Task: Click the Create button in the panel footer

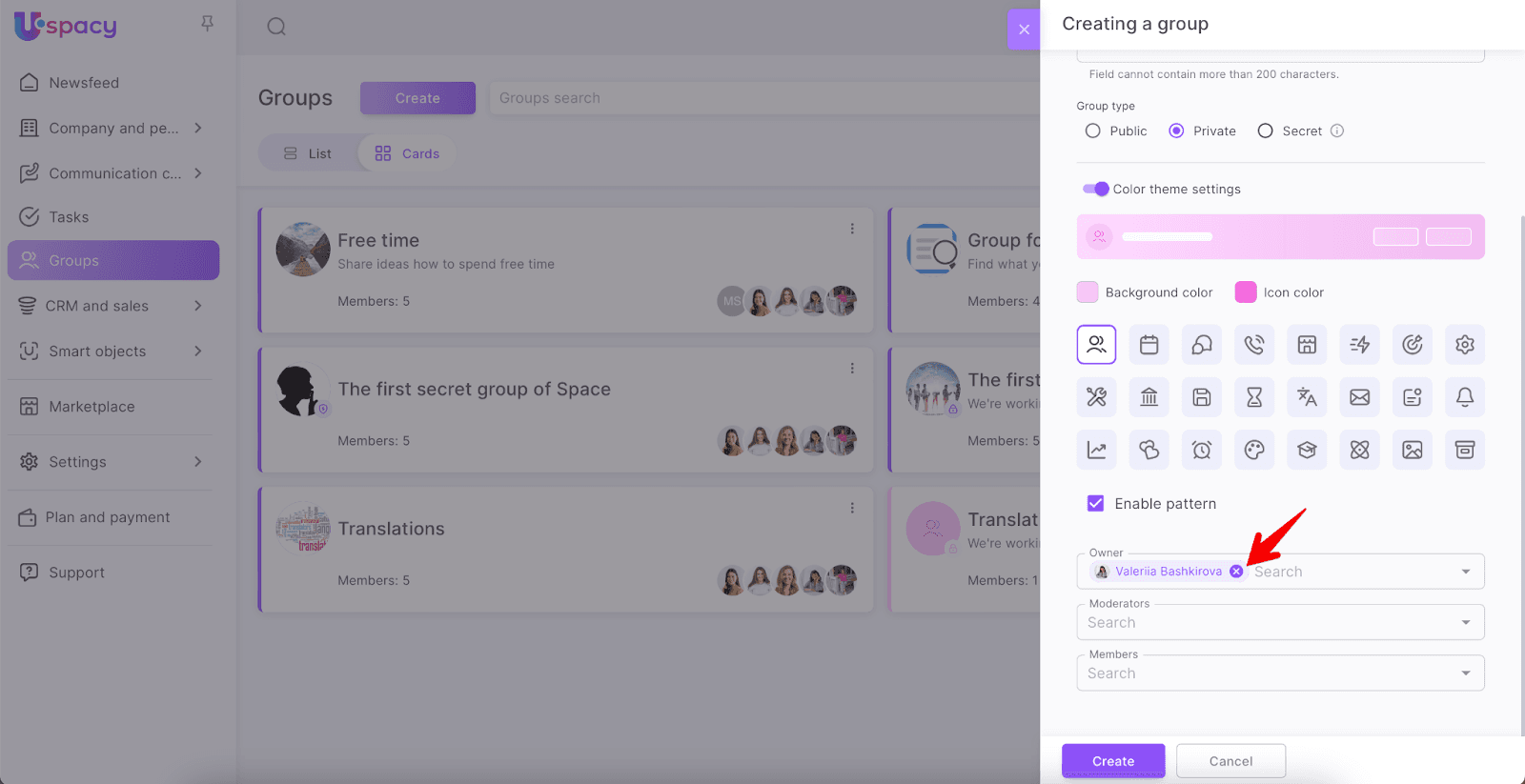Action: pyautogui.click(x=1113, y=761)
